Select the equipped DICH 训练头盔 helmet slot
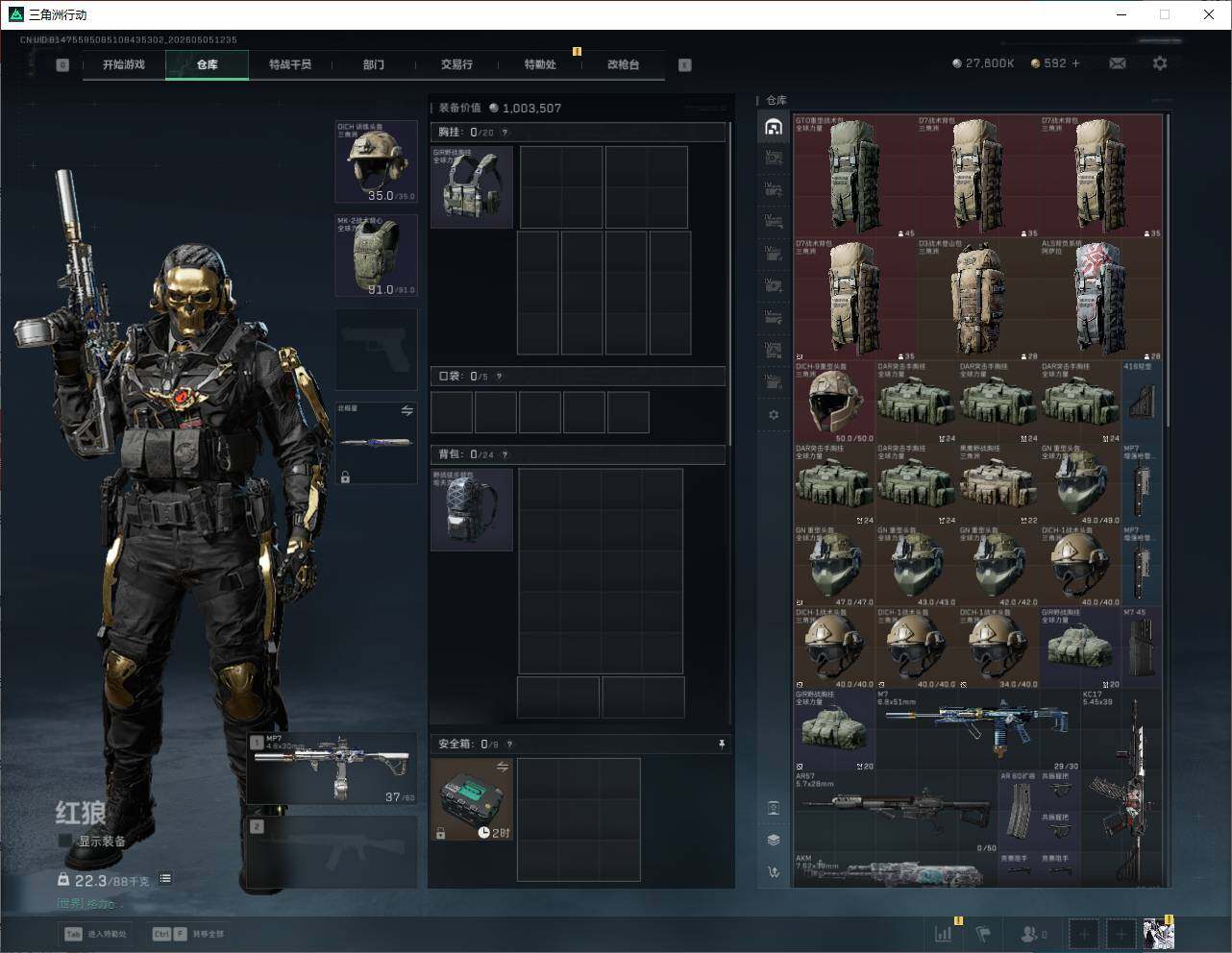This screenshot has width=1232, height=953. pos(376,161)
